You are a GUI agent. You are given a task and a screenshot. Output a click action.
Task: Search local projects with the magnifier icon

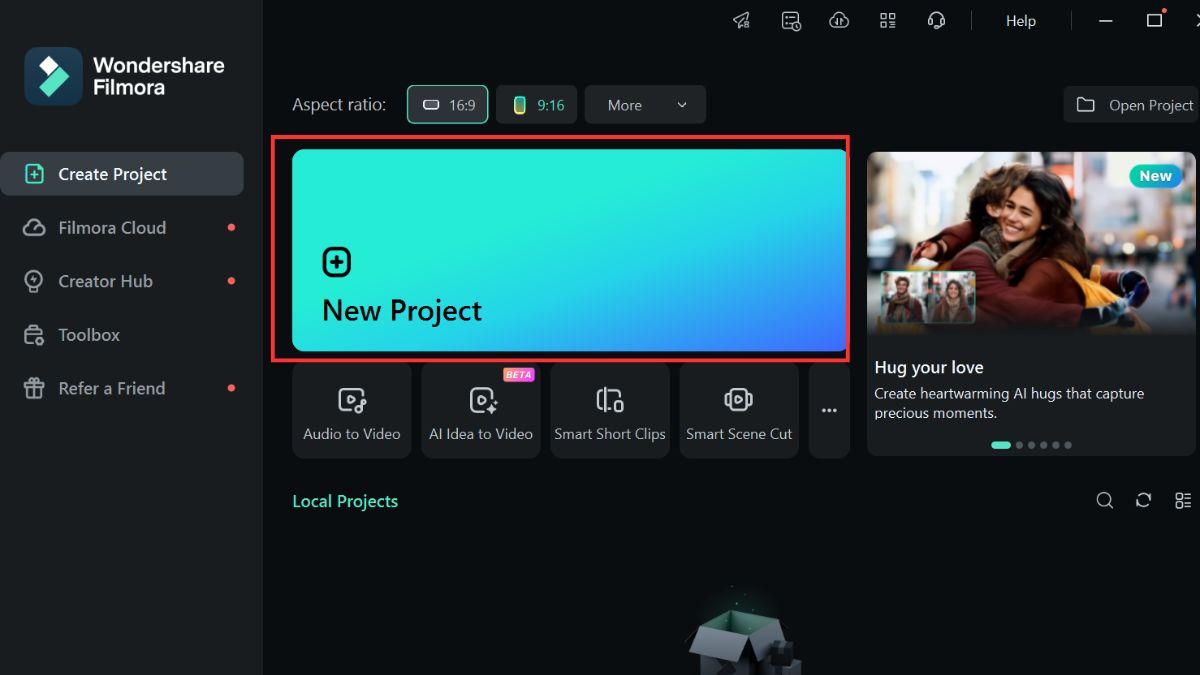(1105, 501)
